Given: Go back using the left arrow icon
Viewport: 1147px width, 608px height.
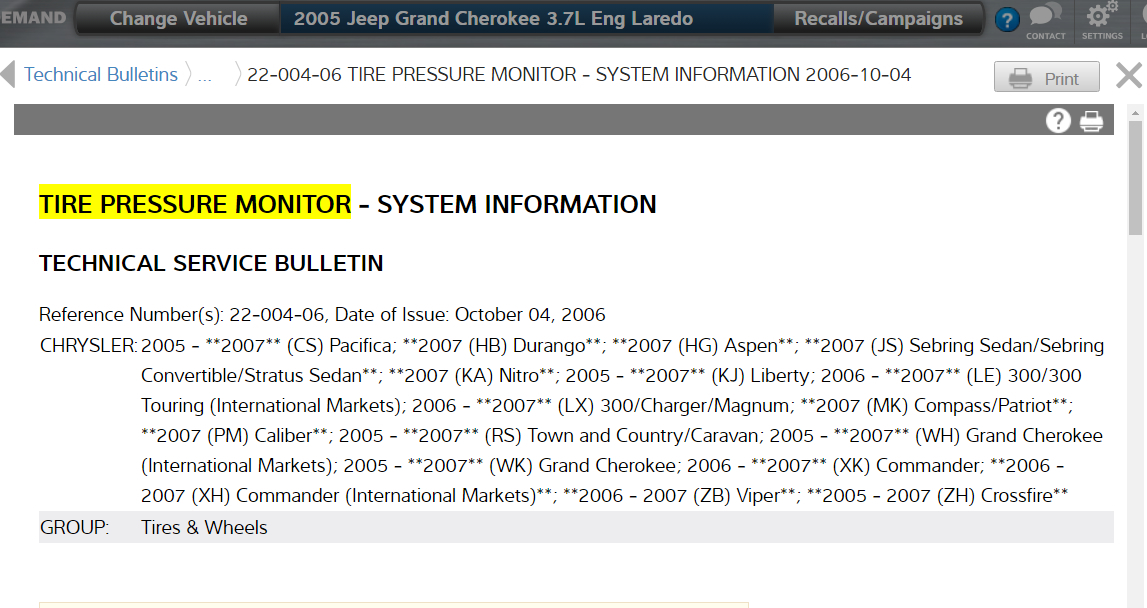Looking at the screenshot, I should 8,75.
